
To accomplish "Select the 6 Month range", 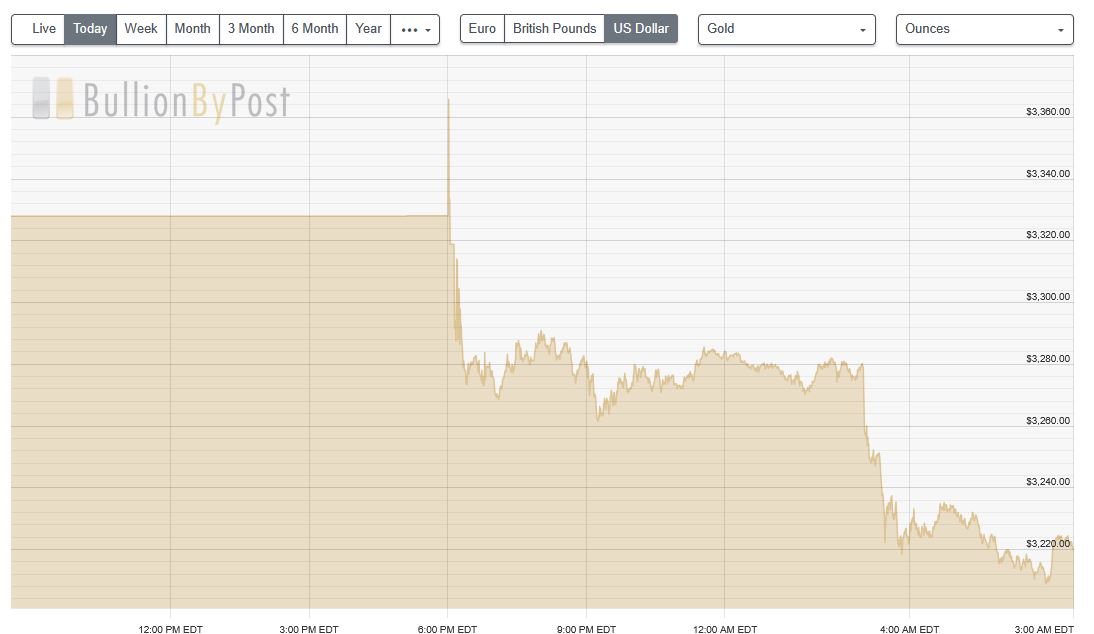I will (315, 29).
